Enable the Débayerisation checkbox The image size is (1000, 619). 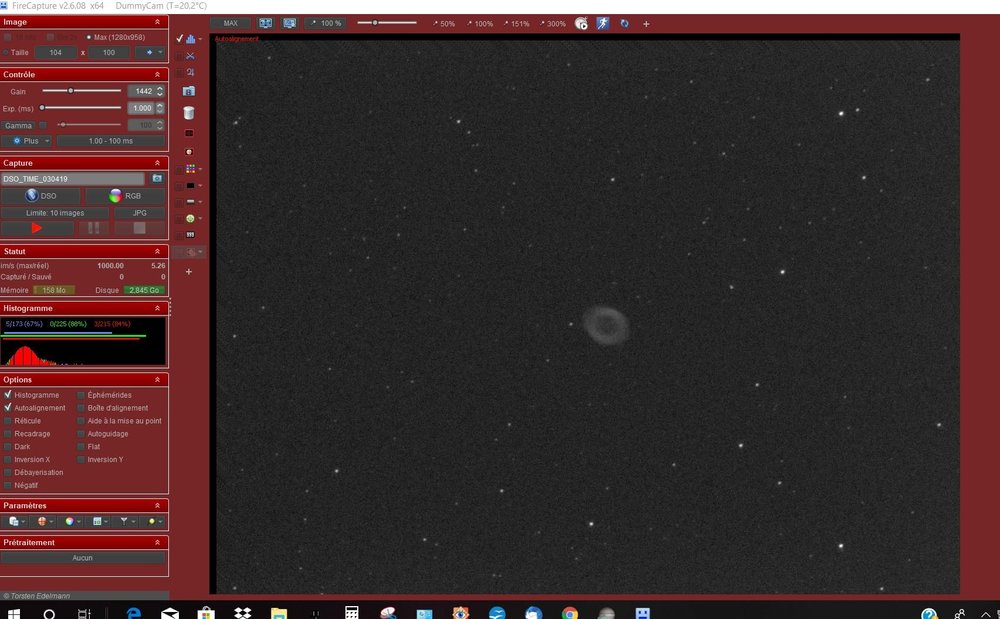8,472
